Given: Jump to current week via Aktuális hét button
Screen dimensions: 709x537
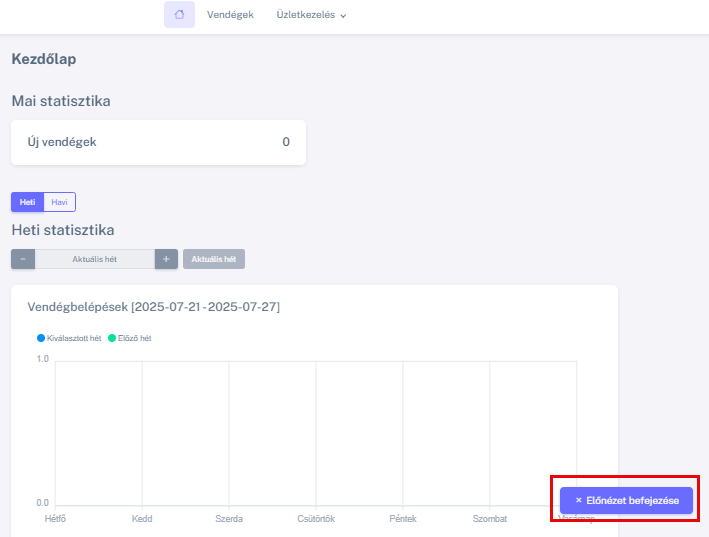Looking at the screenshot, I should click(x=214, y=259).
